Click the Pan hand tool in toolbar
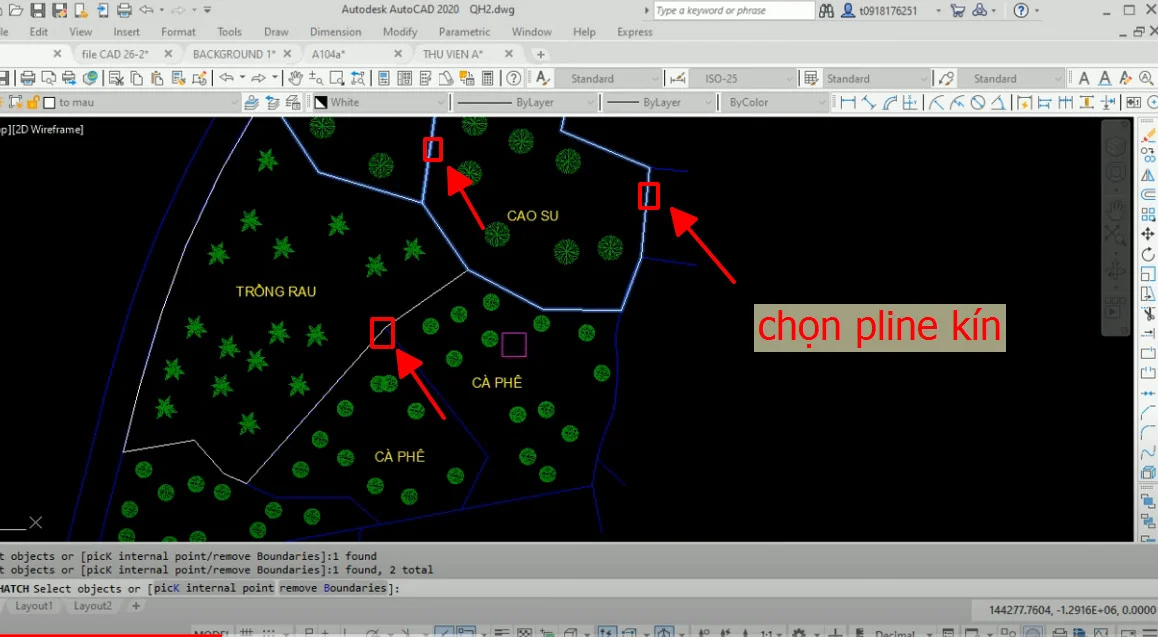1158x637 pixels. (x=295, y=78)
